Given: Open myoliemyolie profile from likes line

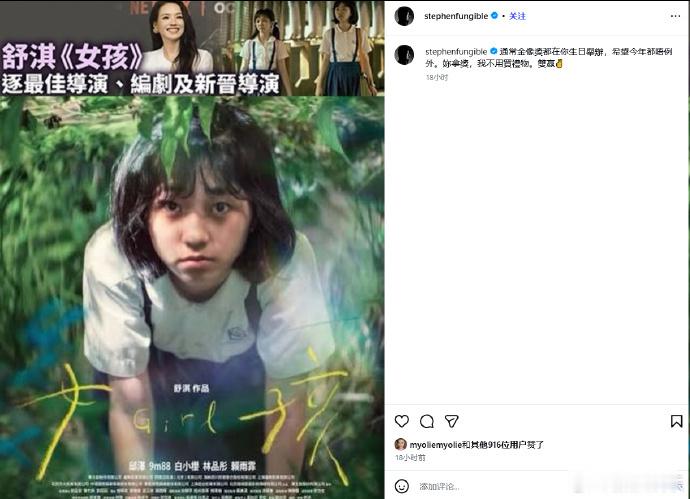Looking at the screenshot, I should [436, 445].
